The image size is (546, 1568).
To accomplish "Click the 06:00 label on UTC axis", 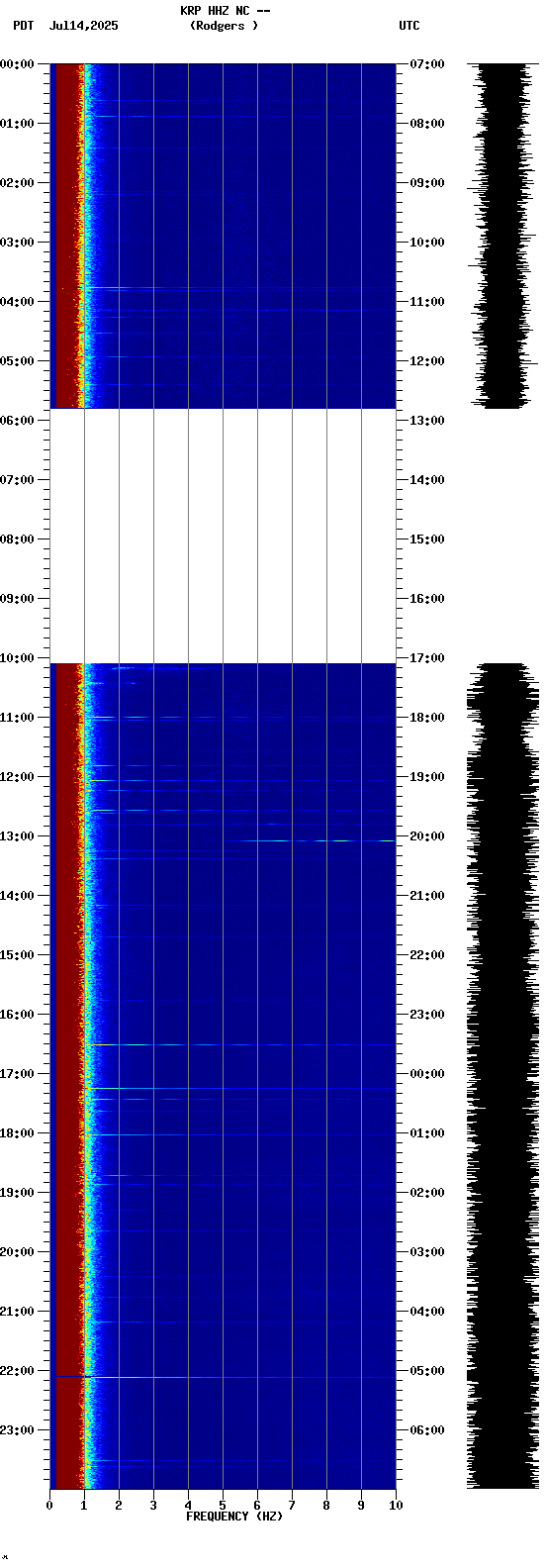I will click(x=427, y=1430).
